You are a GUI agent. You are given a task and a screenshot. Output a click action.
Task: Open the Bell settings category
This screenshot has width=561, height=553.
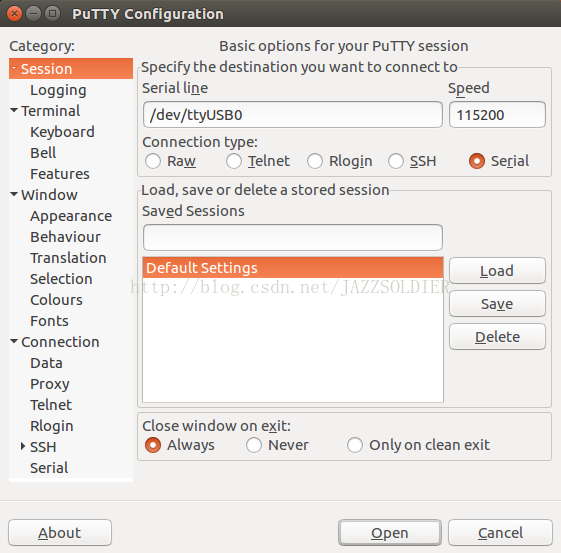click(43, 153)
